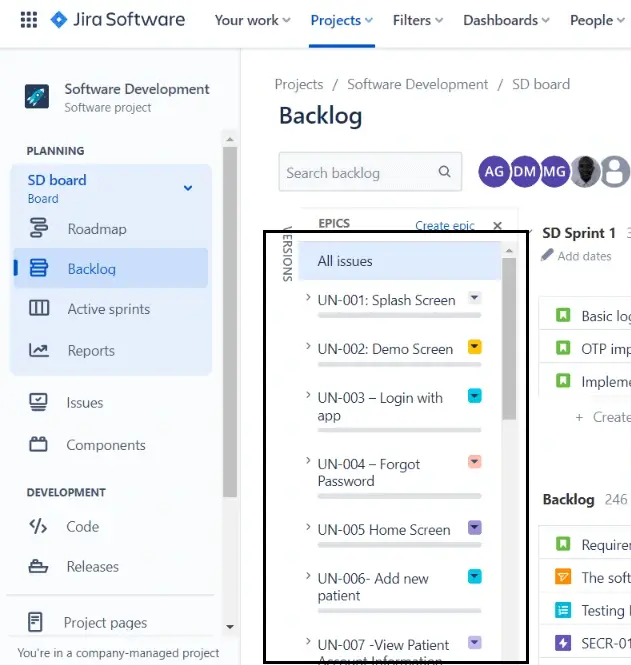
Task: Click the Components icon in sidebar
Action: 39,445
